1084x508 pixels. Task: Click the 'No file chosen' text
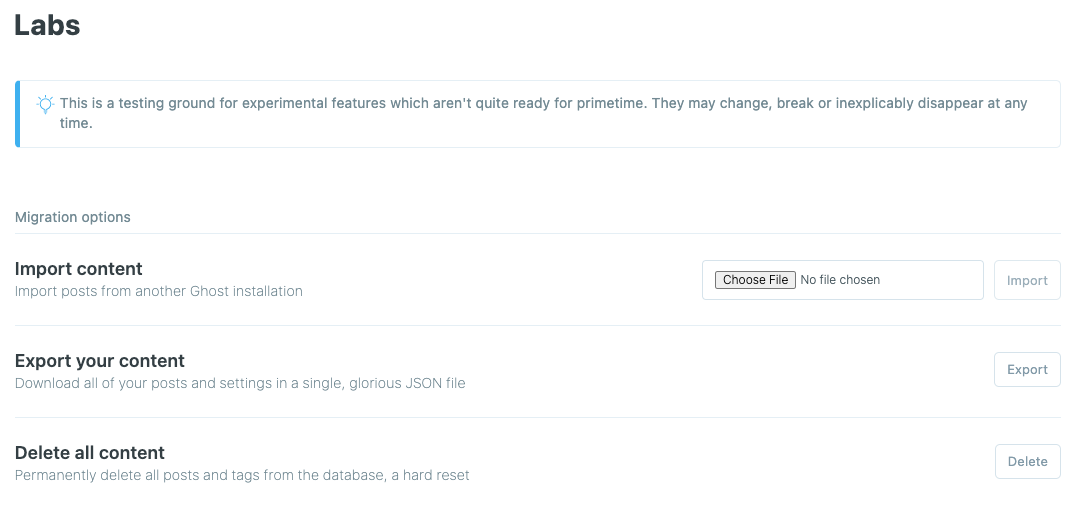click(840, 280)
